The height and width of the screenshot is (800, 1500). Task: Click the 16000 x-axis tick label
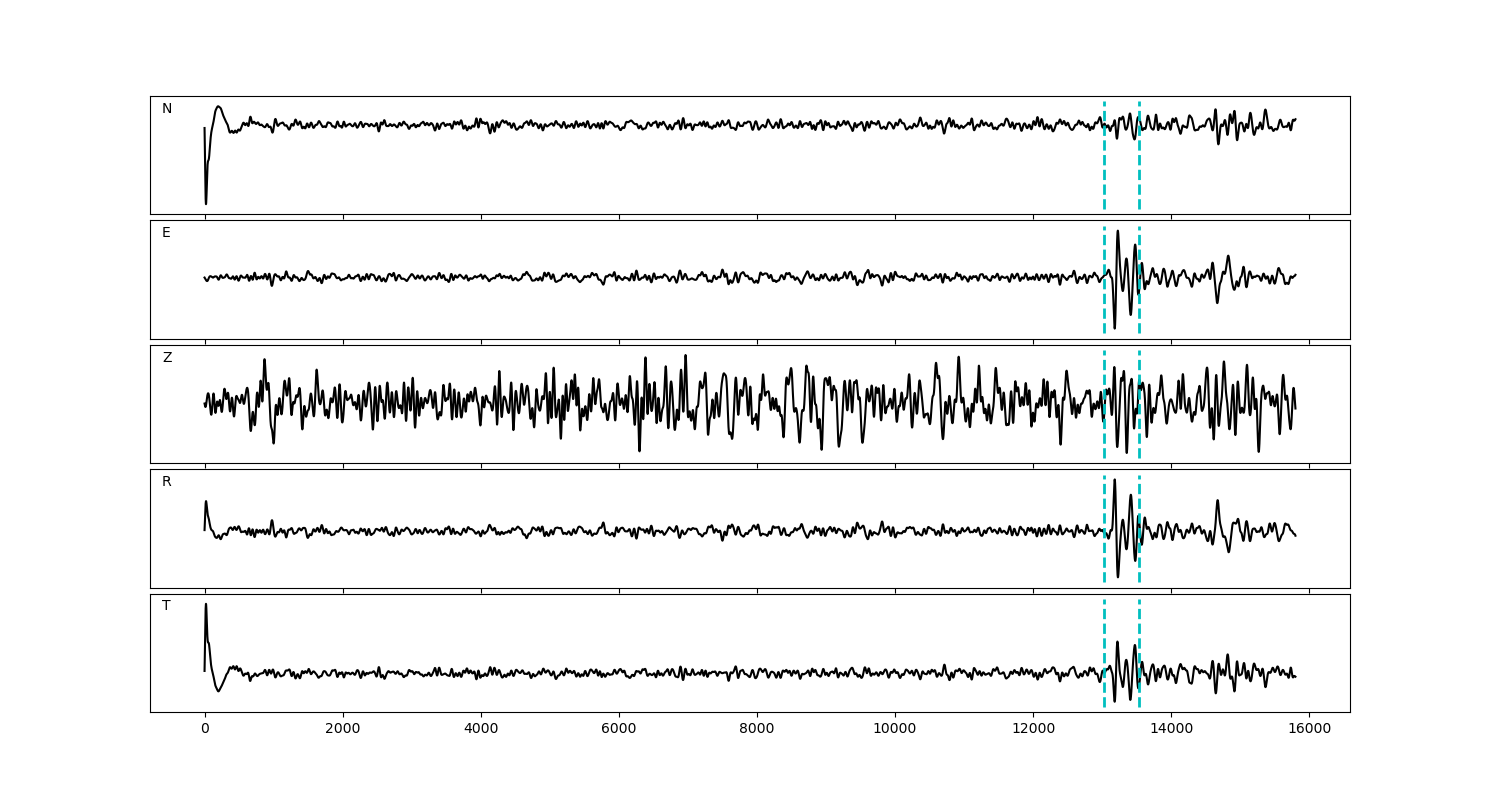click(x=1308, y=730)
